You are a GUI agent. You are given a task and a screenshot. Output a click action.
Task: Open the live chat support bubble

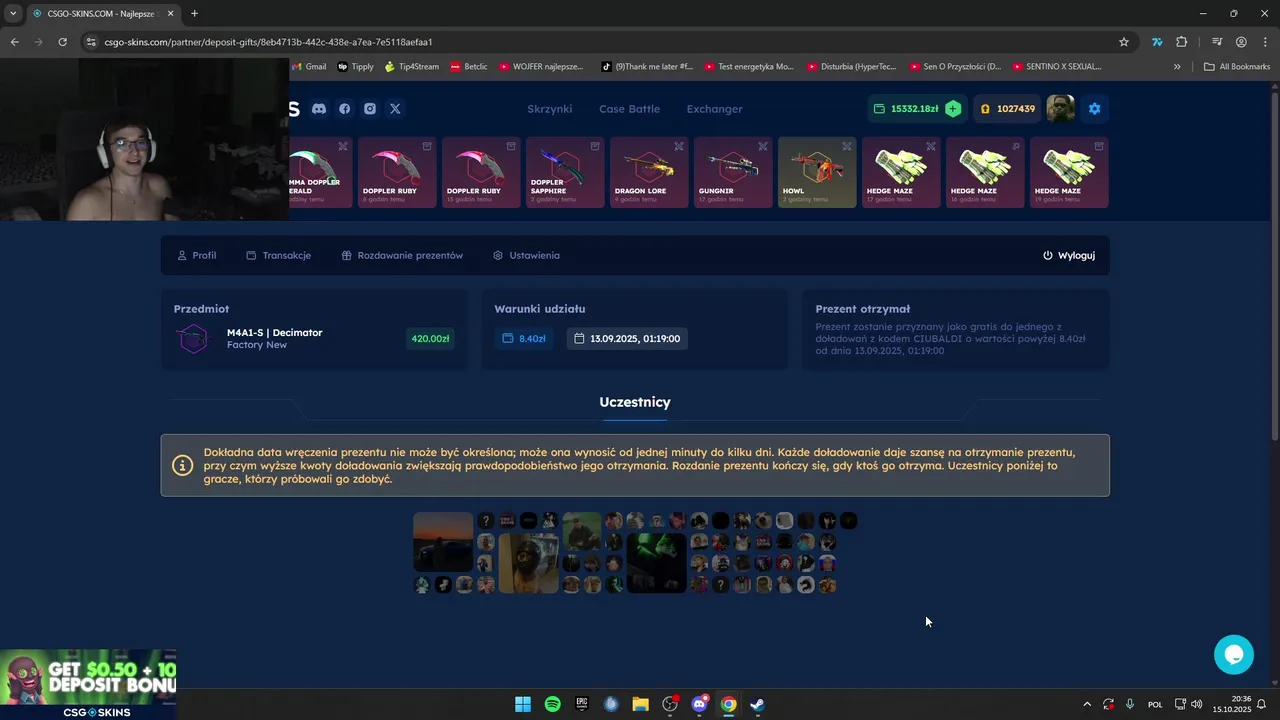(1233, 655)
